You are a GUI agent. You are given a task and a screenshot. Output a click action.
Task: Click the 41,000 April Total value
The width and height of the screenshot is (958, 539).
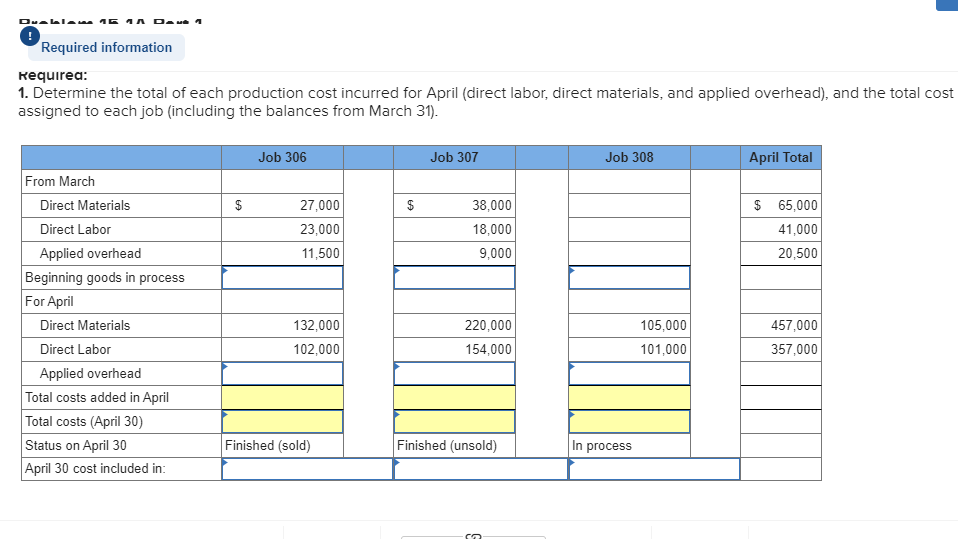tap(798, 229)
